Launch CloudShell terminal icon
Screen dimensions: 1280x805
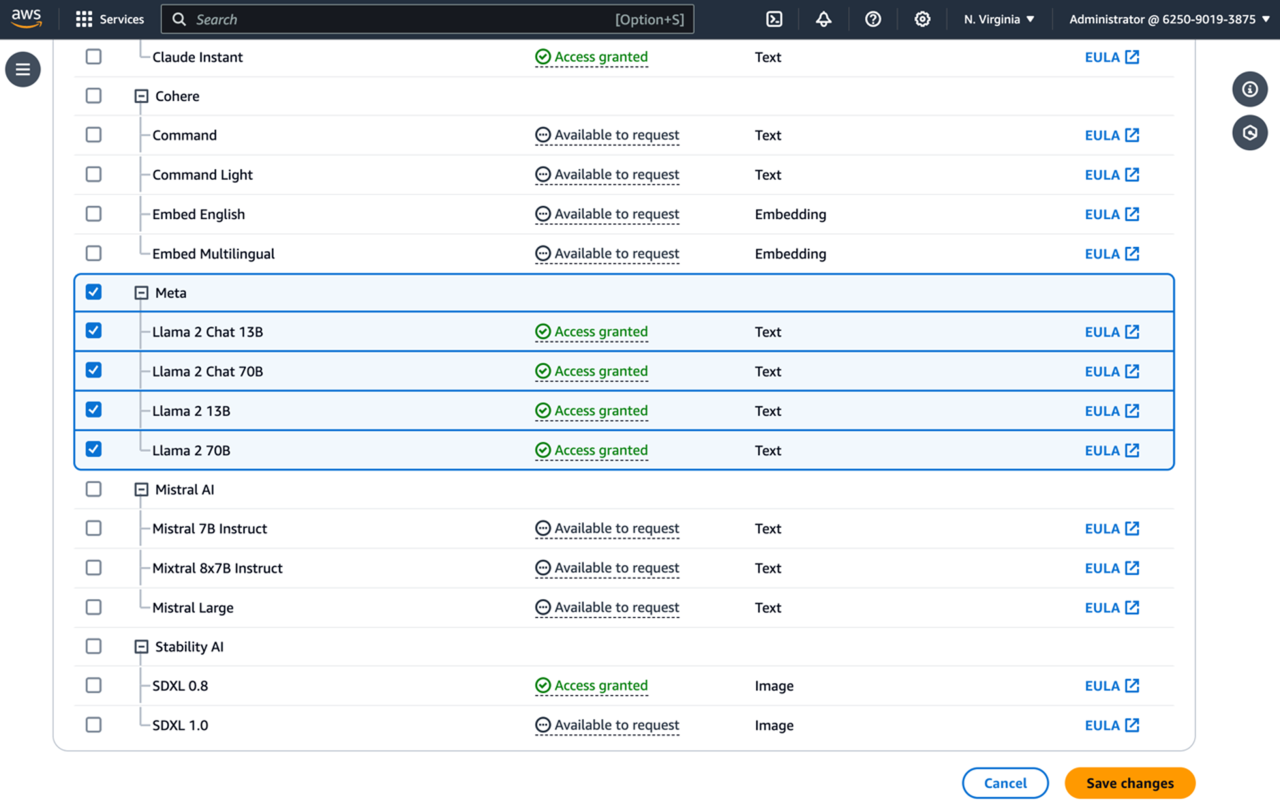coord(774,19)
